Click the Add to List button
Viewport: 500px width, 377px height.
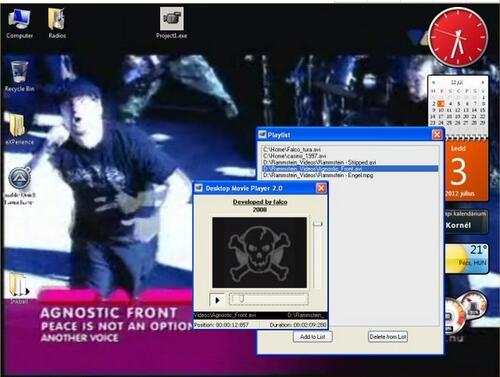point(313,337)
